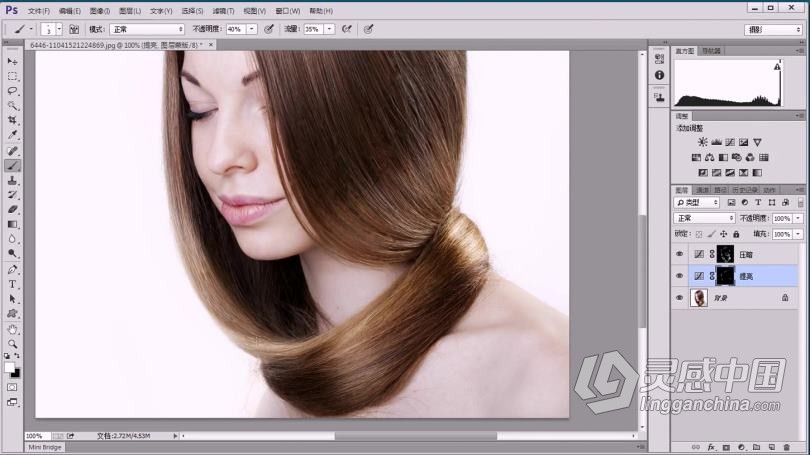
Task: Close the 6446-11041521224869.jpg document tab
Action: pyautogui.click(x=211, y=45)
